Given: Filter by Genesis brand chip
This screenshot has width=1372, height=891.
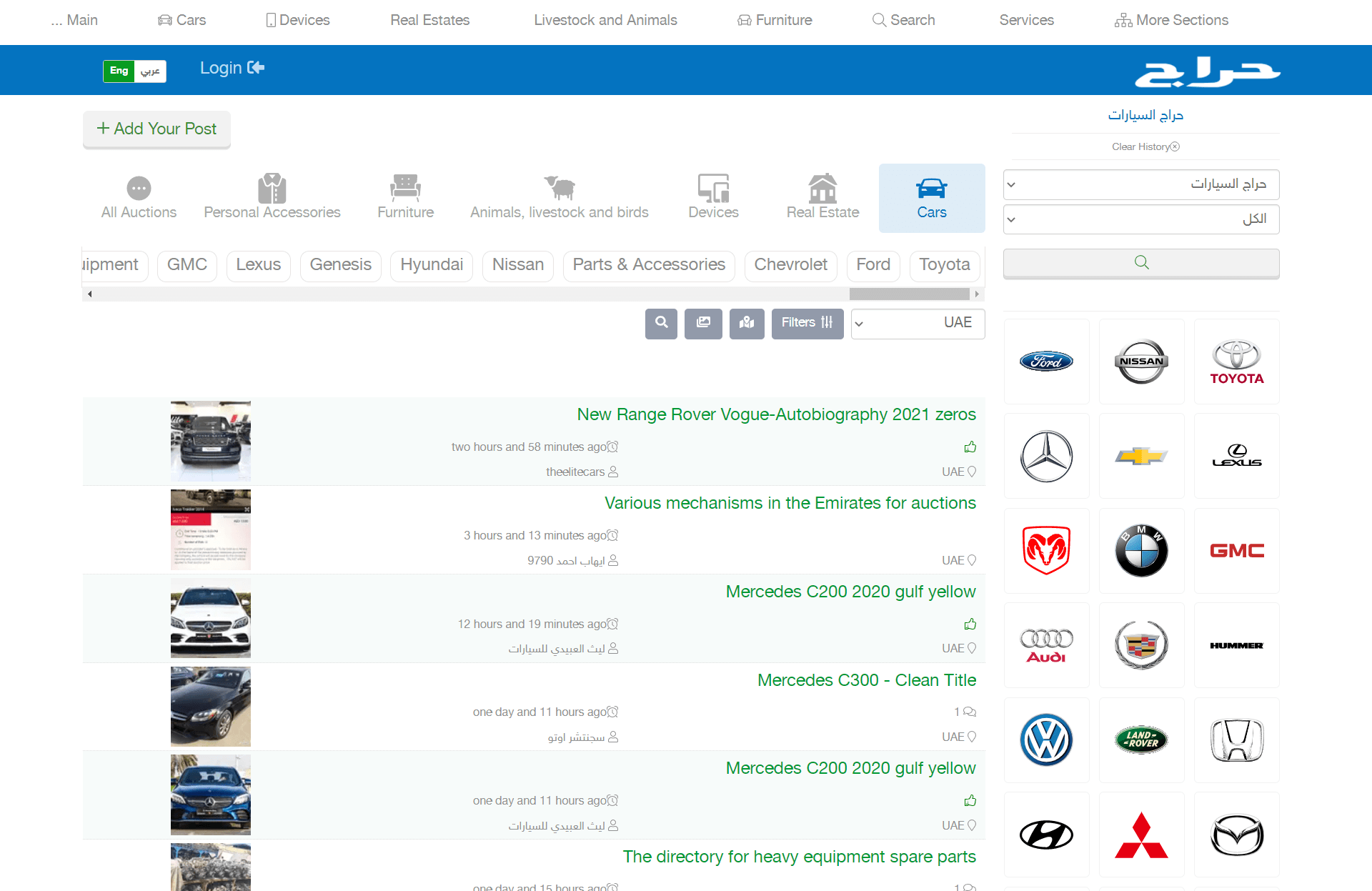Looking at the screenshot, I should pos(340,266).
